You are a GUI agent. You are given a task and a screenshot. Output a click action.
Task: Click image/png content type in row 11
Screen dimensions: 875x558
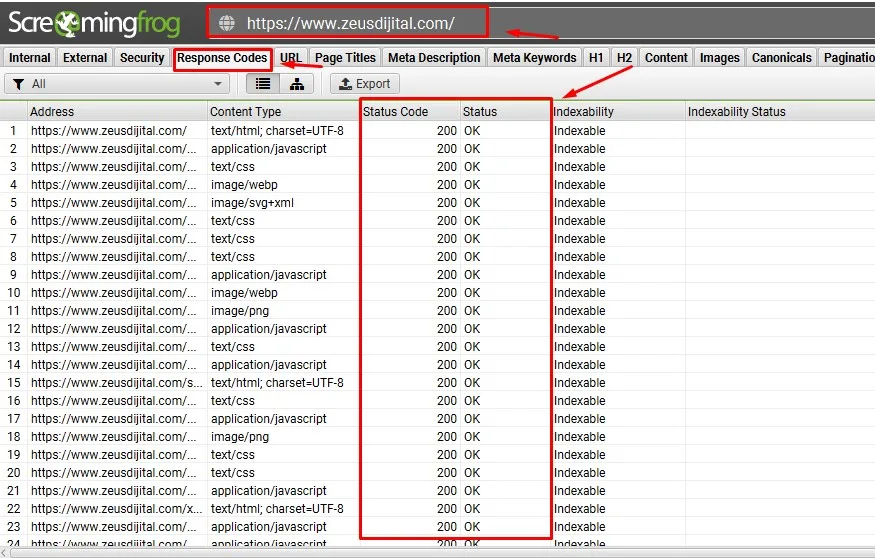pos(239,311)
